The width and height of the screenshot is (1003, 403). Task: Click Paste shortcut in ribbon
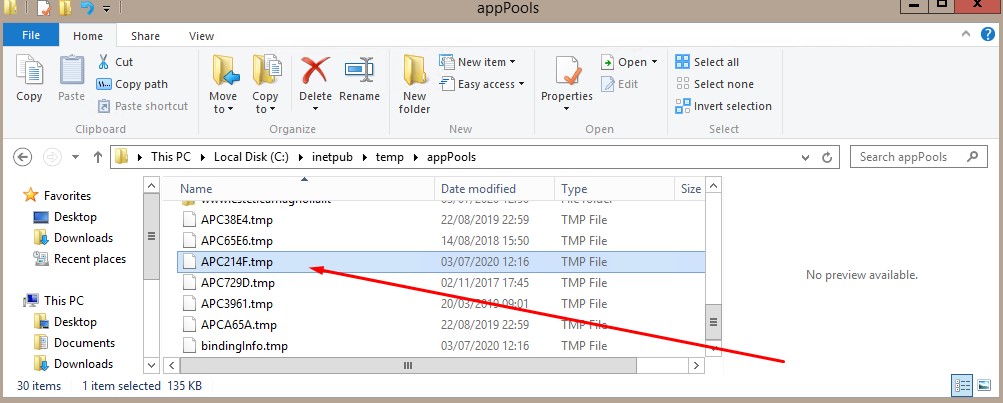143,106
